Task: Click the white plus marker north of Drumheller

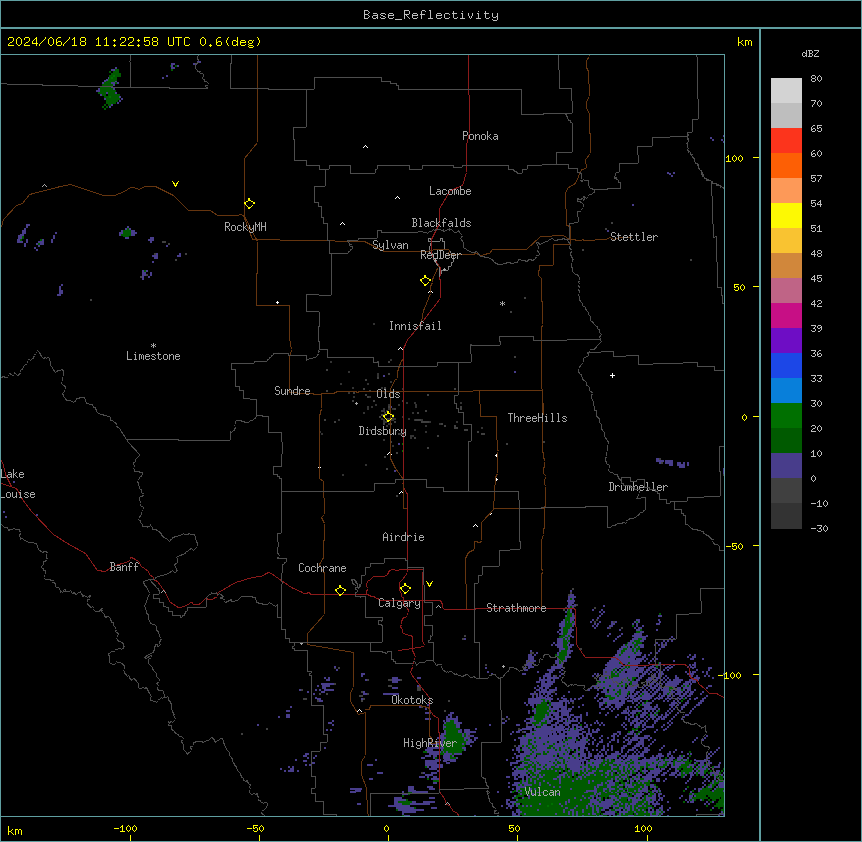Action: click(612, 375)
